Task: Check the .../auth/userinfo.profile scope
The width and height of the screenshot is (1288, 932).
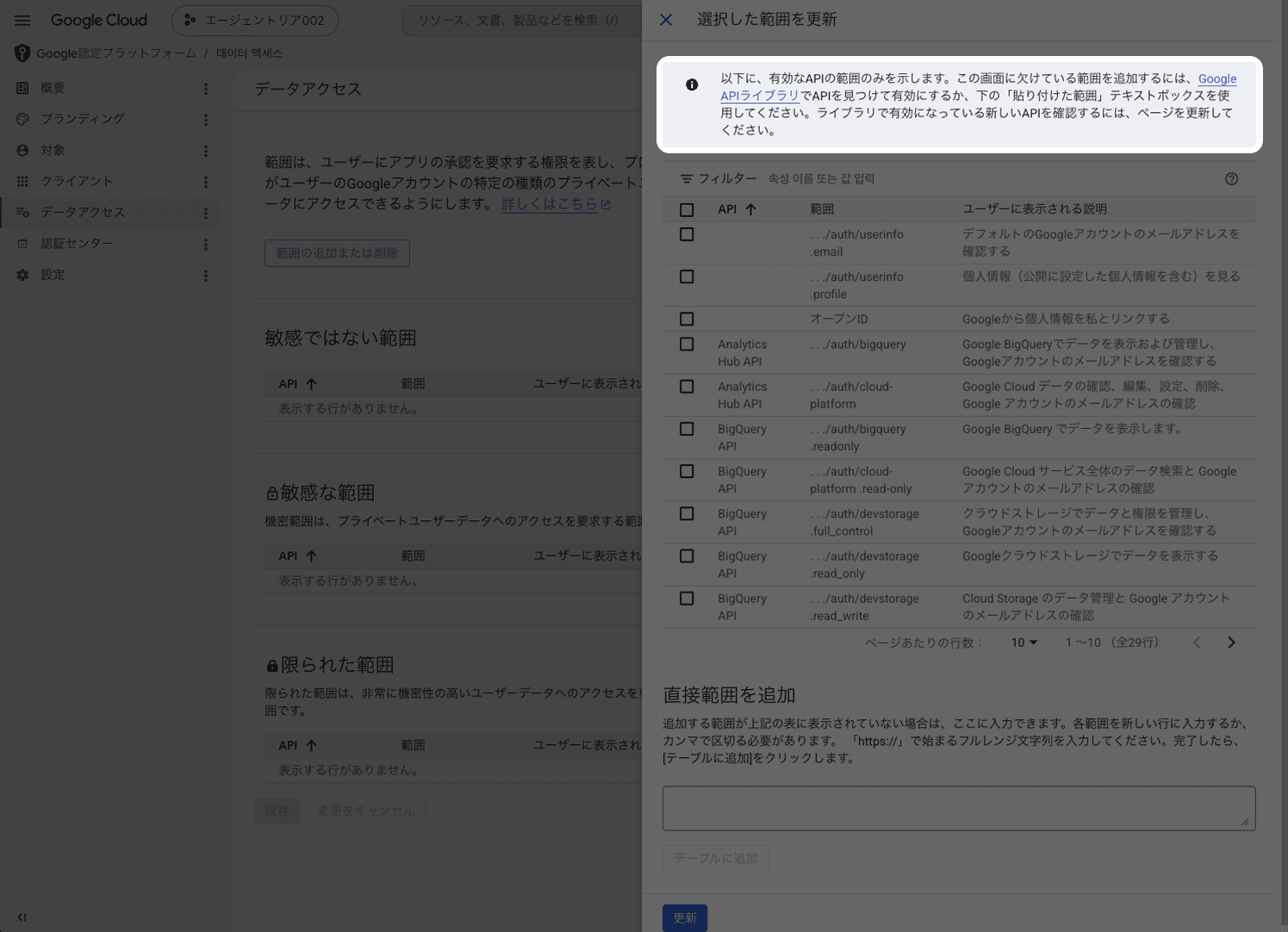Action: (x=687, y=276)
